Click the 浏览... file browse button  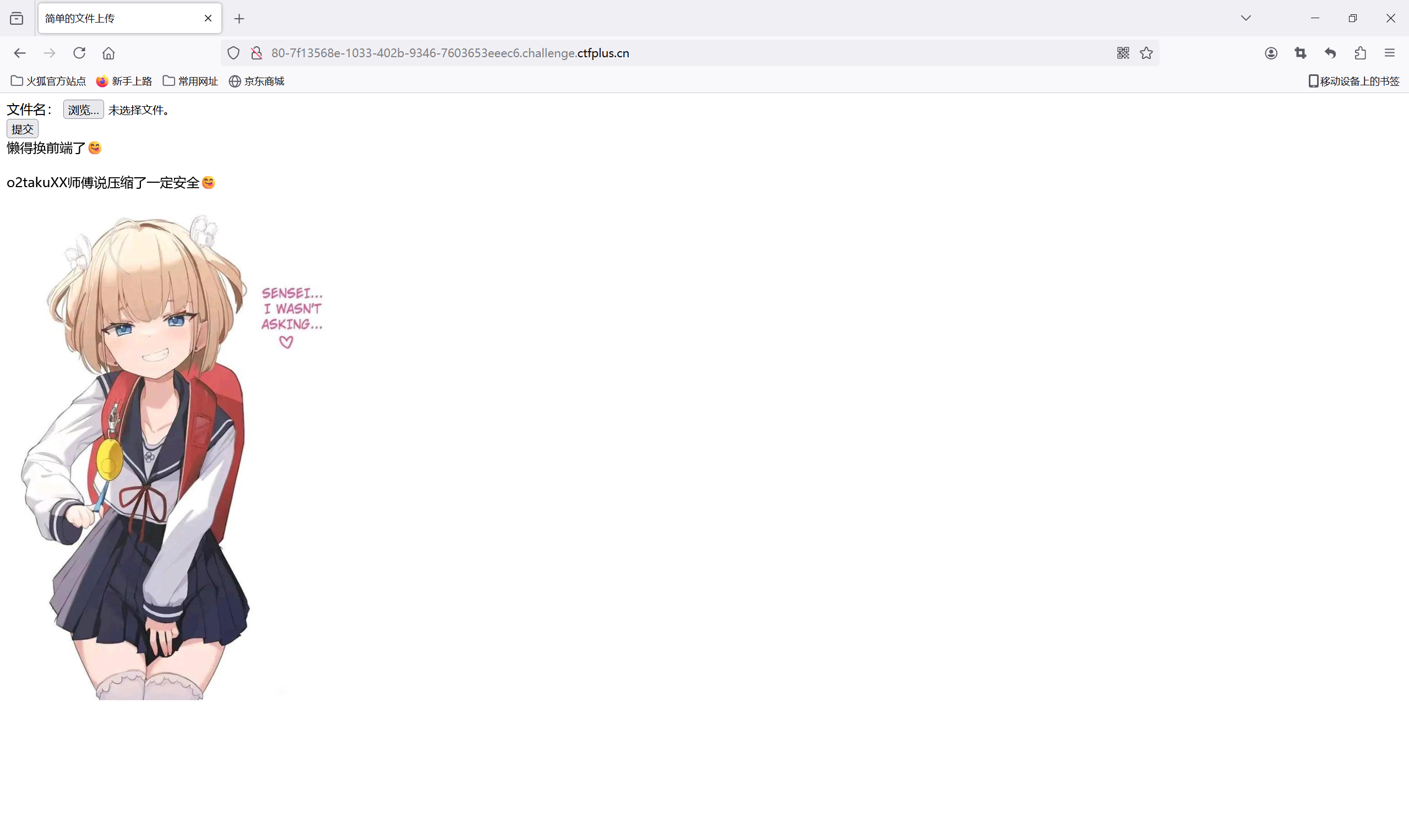83,110
